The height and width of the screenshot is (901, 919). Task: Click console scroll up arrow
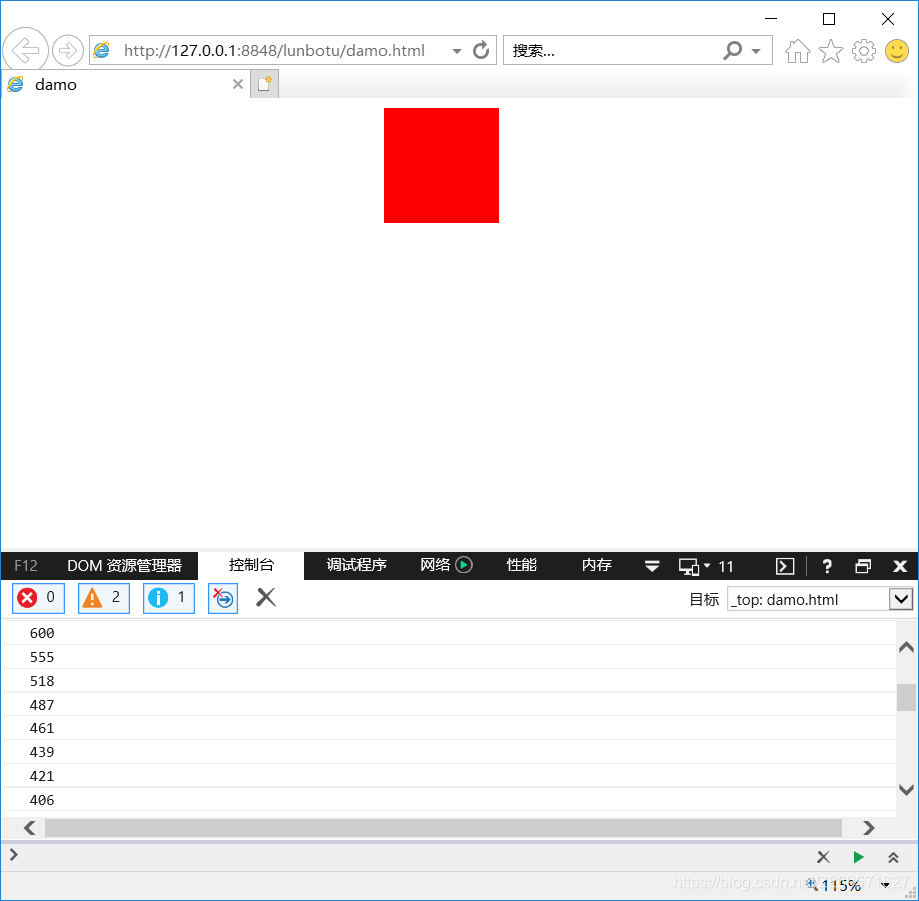click(906, 647)
